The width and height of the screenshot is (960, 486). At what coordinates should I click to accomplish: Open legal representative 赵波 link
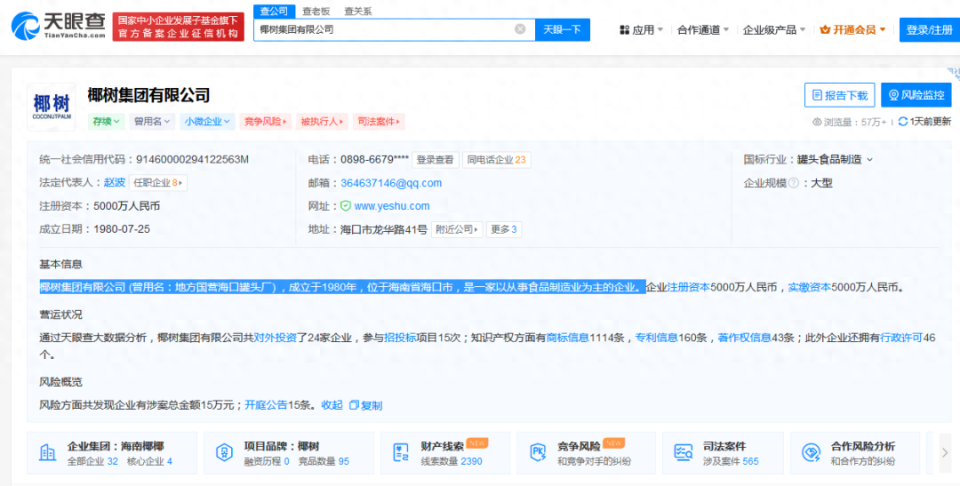(114, 182)
